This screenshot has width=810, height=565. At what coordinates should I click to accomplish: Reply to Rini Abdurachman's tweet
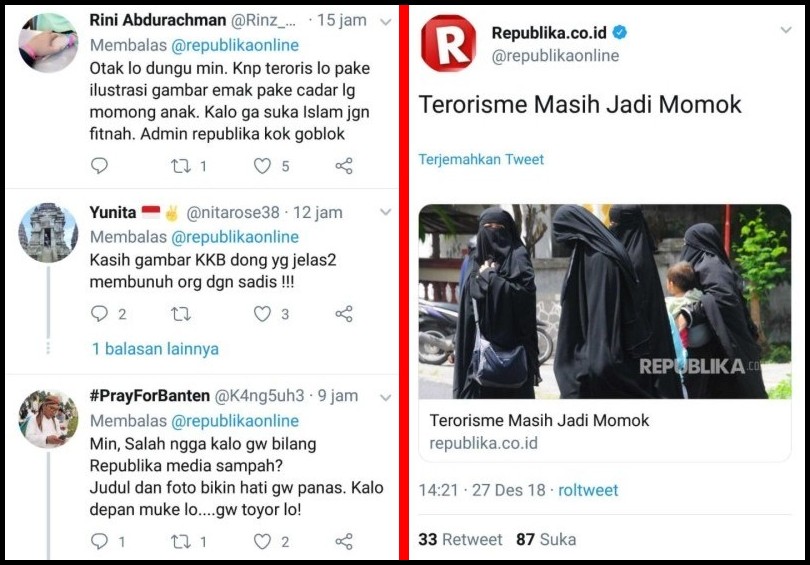pyautogui.click(x=99, y=166)
